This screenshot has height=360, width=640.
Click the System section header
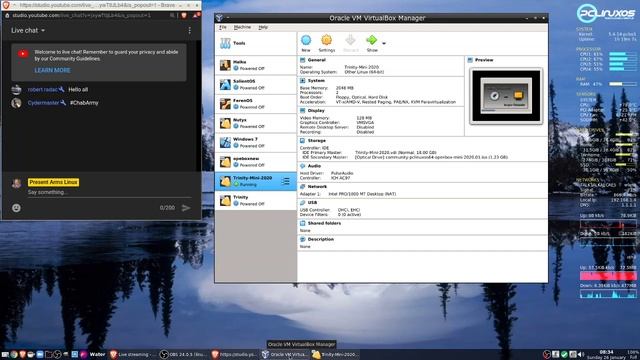click(x=316, y=81)
